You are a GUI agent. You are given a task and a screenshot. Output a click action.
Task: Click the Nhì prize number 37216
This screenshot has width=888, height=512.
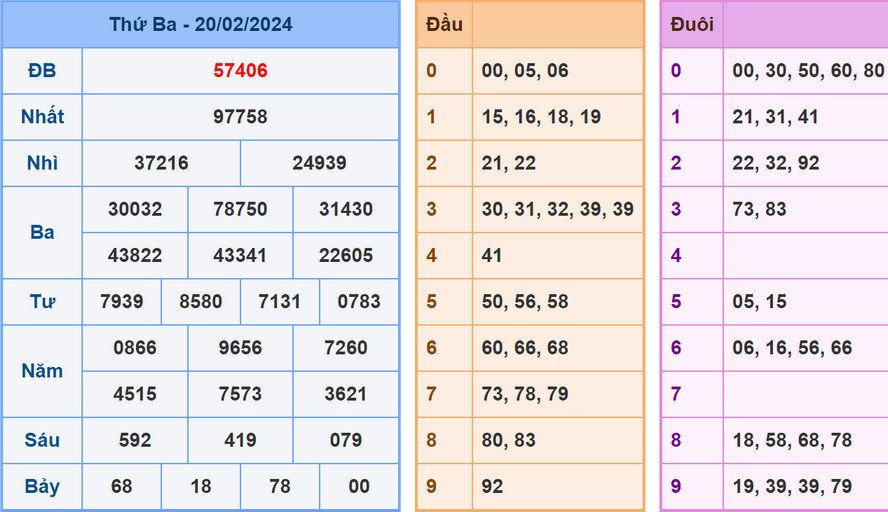(161, 163)
